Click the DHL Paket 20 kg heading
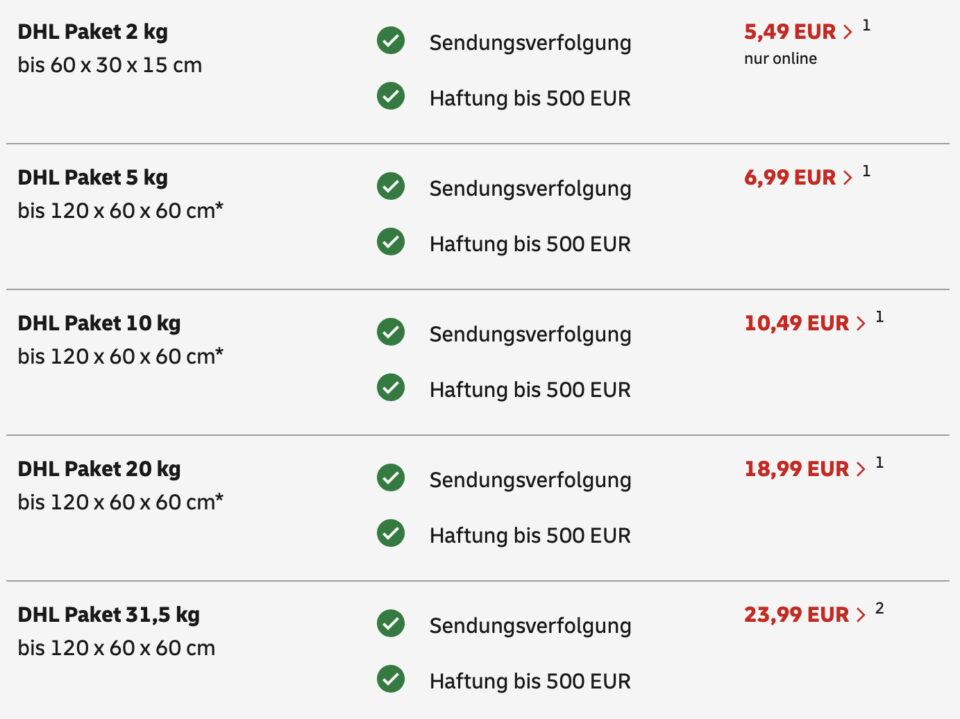The image size is (960, 719). pos(99,470)
